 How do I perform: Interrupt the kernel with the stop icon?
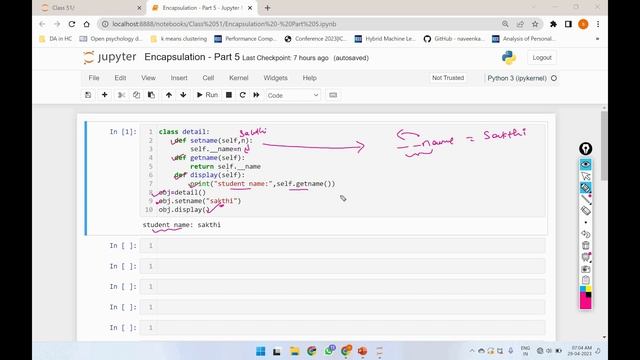(229, 95)
